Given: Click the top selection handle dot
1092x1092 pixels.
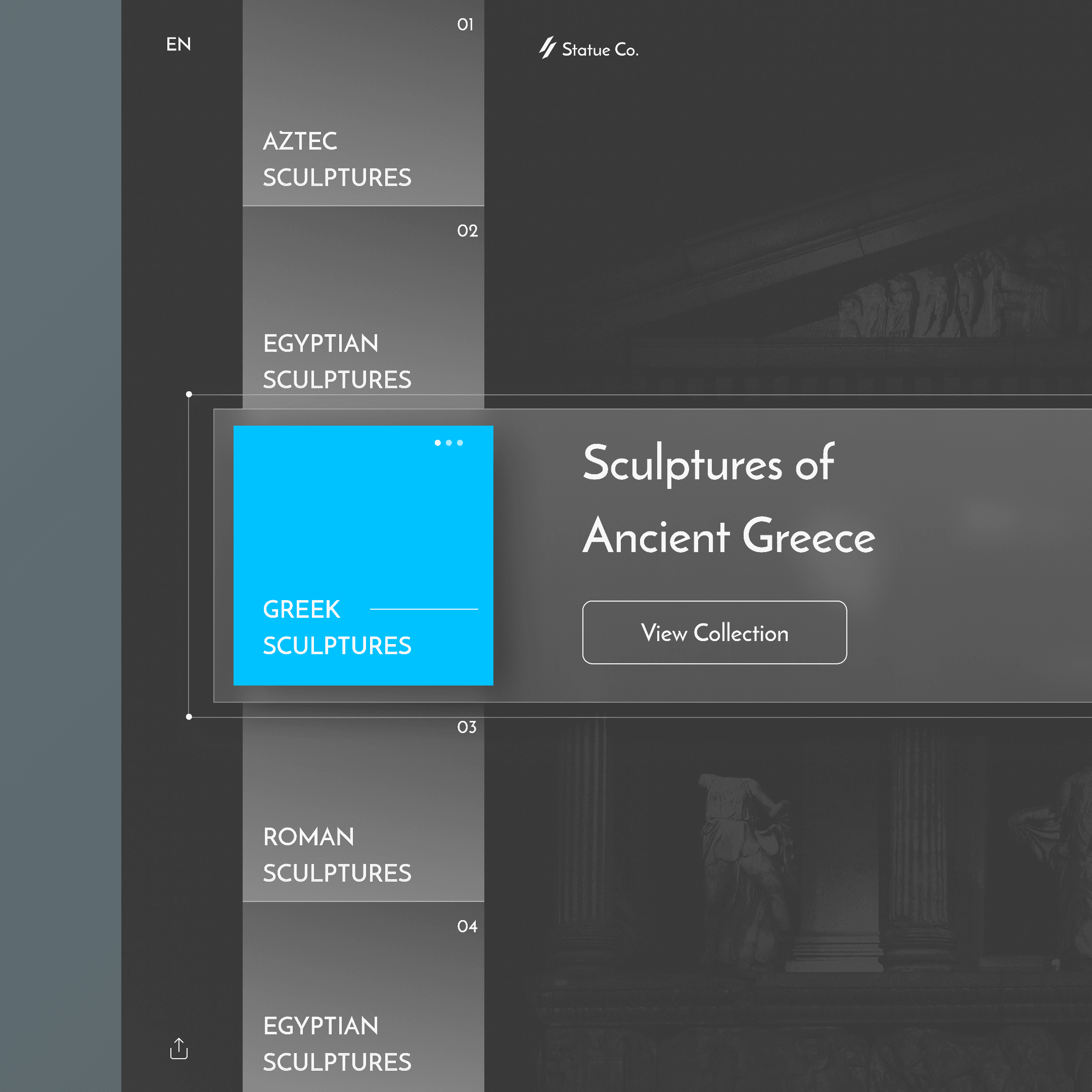Looking at the screenshot, I should pos(190,394).
